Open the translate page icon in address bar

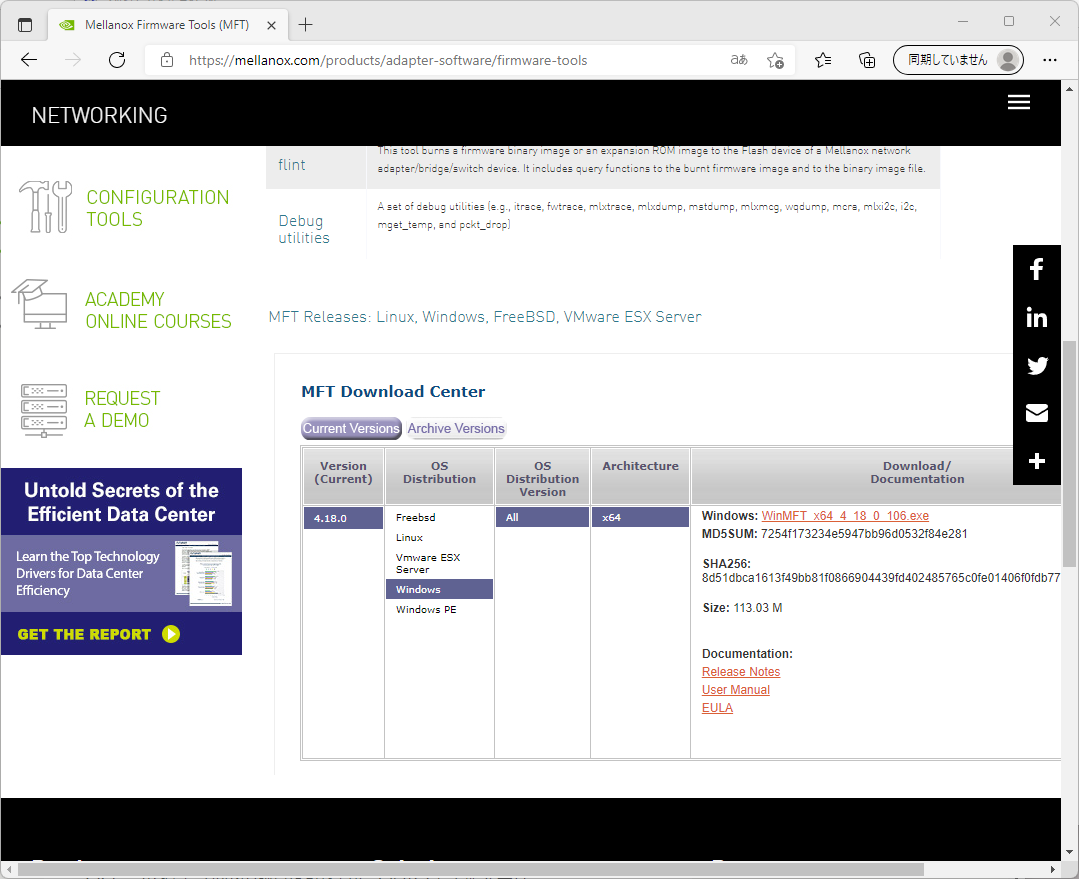point(738,60)
